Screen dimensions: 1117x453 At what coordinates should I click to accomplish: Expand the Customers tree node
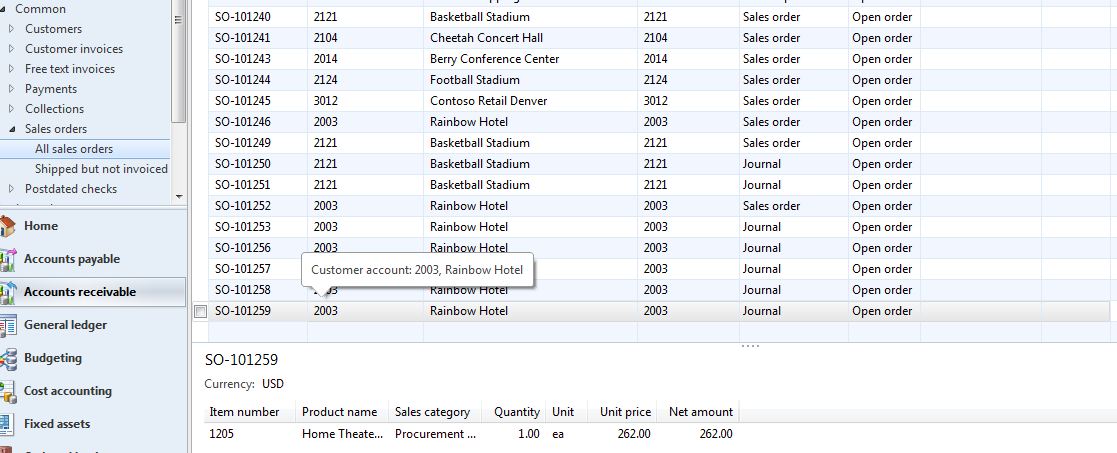tap(12, 29)
